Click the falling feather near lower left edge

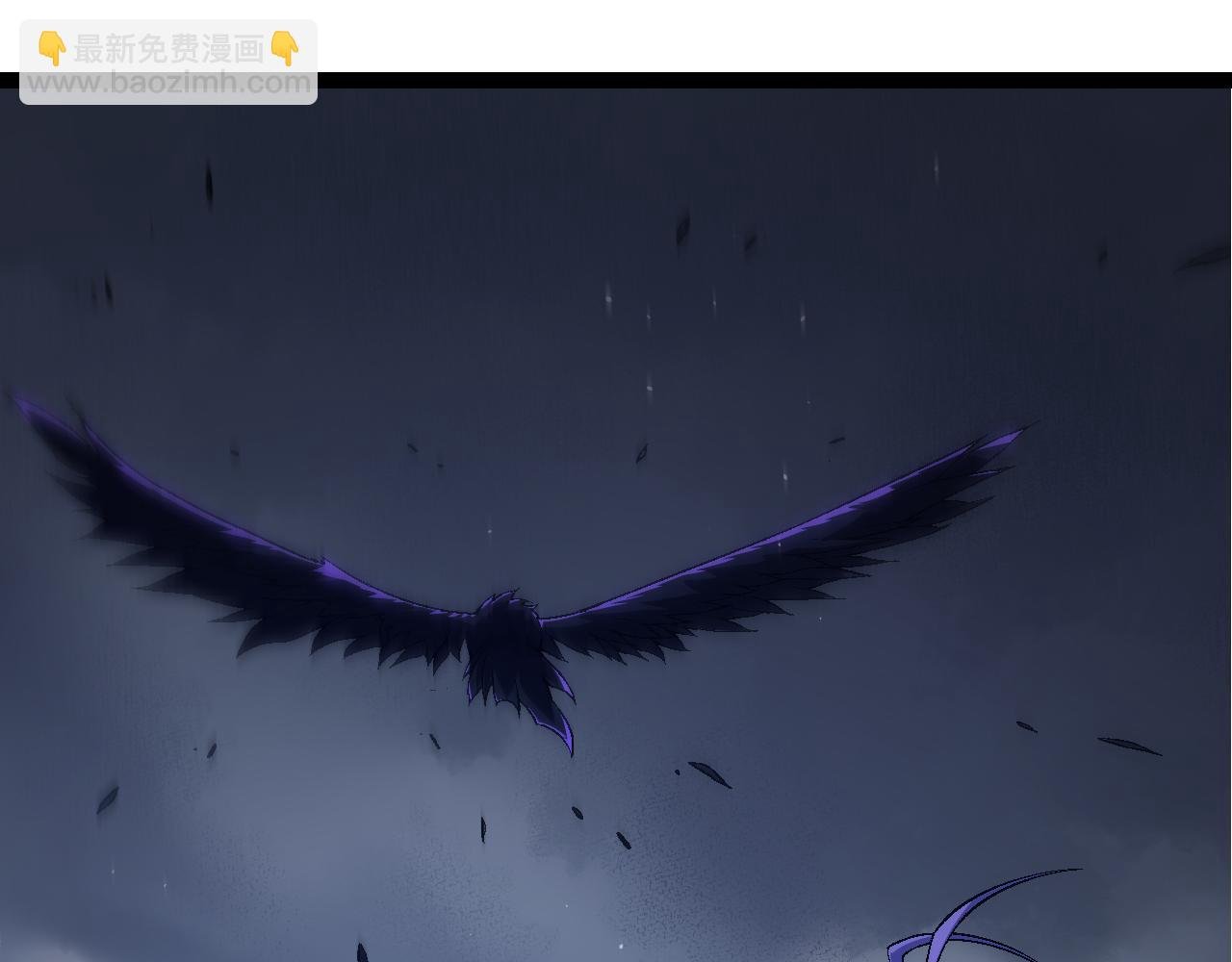tap(106, 798)
